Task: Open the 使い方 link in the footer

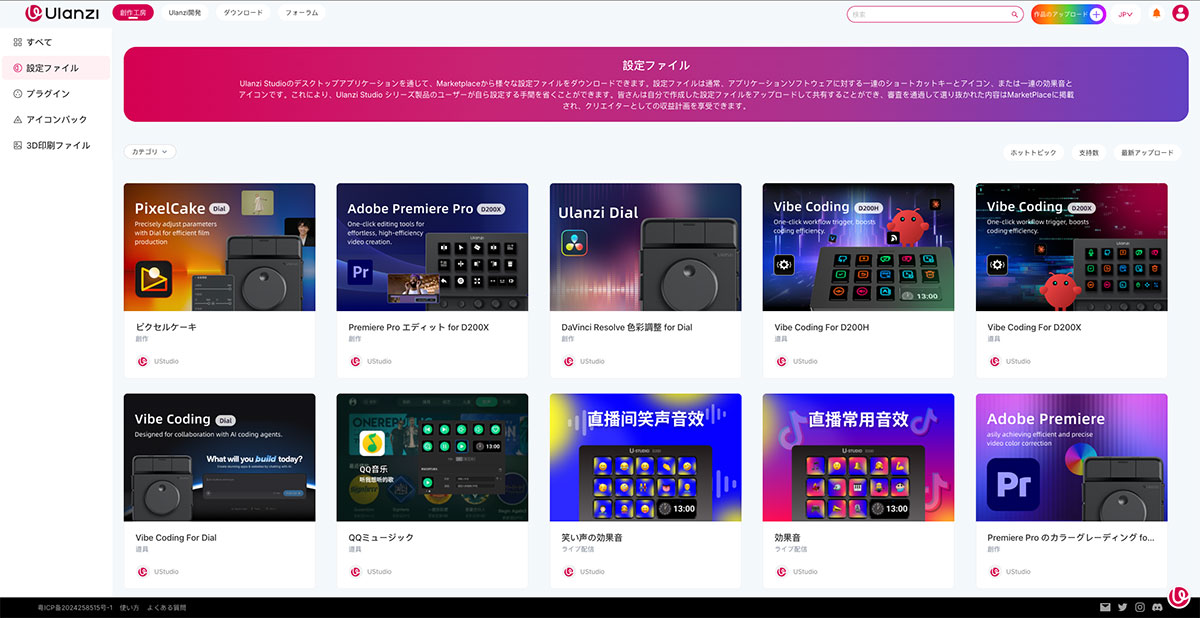Action: pos(129,606)
